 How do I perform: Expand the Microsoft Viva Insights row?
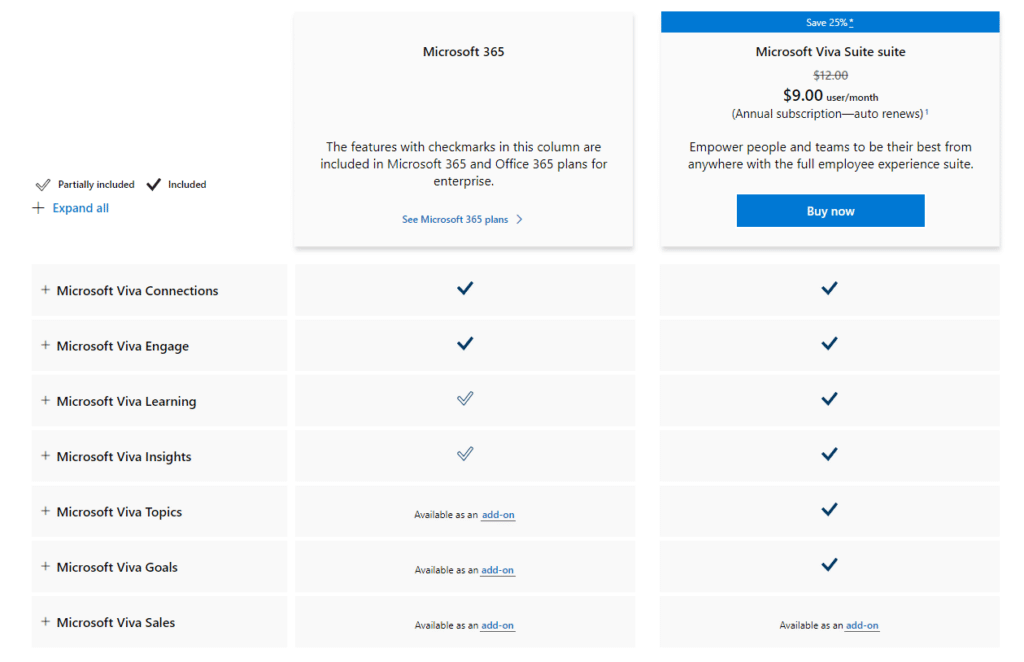coord(45,456)
